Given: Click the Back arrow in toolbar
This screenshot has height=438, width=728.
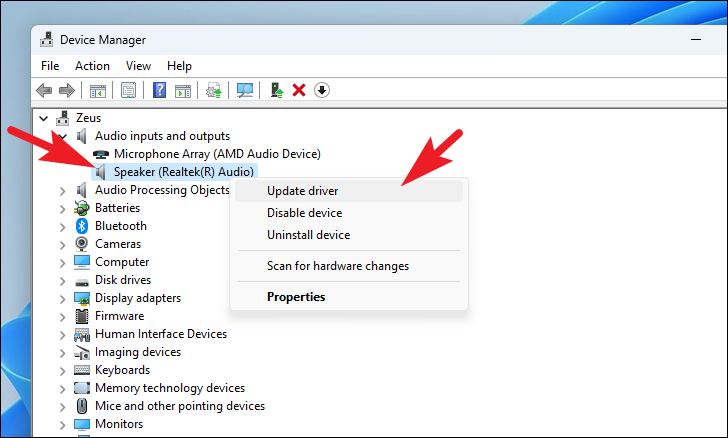Looking at the screenshot, I should pyautogui.click(x=44, y=90).
